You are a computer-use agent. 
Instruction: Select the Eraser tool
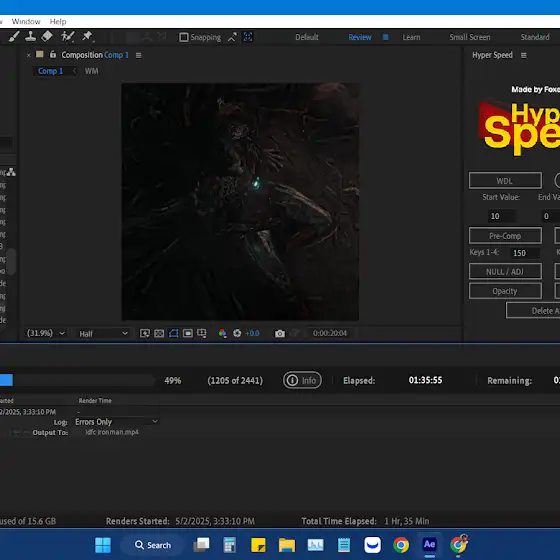47,36
